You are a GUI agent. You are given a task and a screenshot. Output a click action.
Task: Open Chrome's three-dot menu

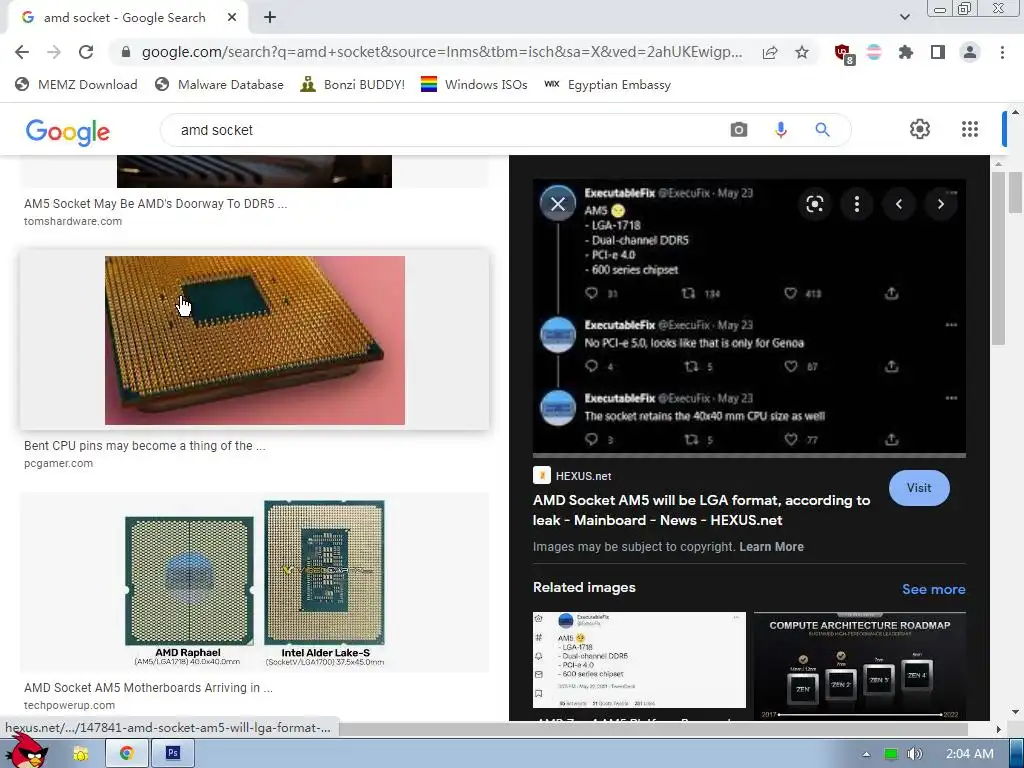1002,52
